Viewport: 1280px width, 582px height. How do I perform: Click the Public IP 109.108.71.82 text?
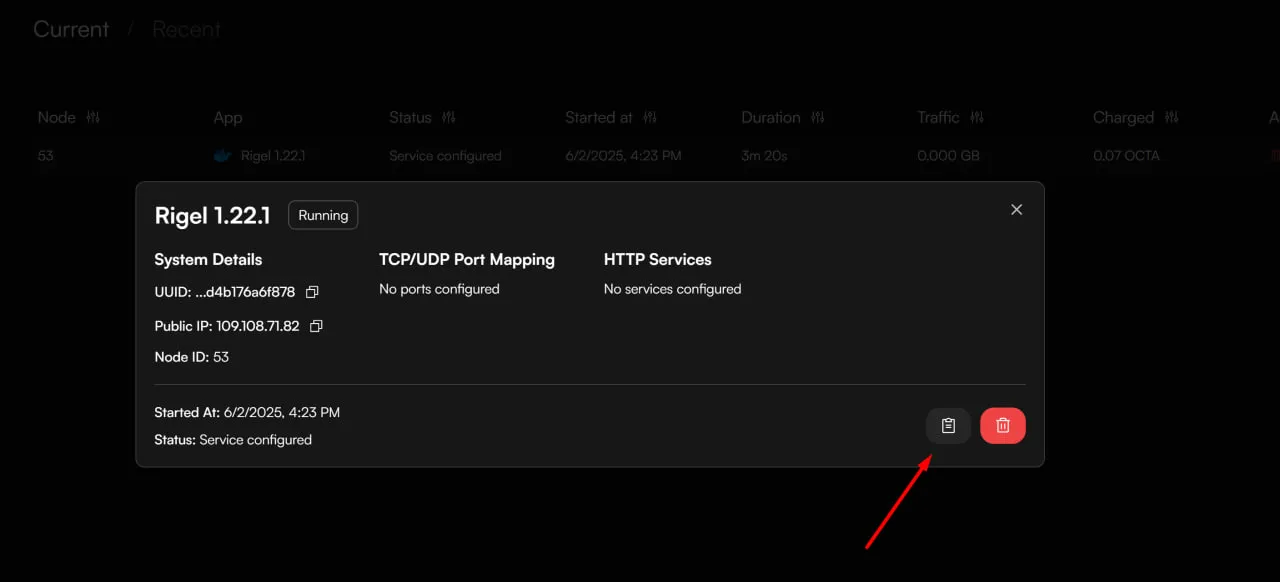pos(227,326)
